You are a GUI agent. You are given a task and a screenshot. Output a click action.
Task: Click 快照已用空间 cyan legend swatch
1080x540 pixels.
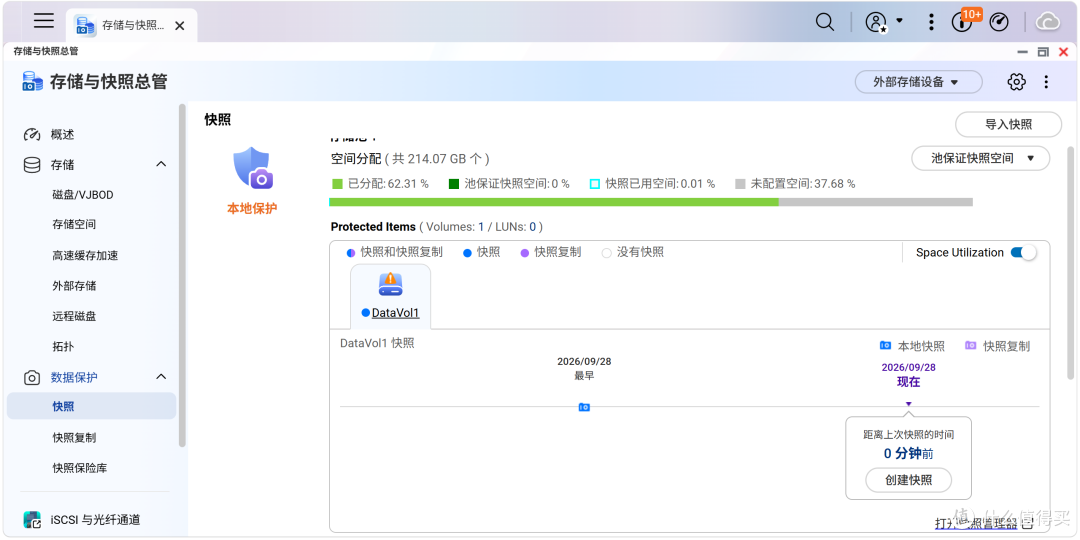595,184
